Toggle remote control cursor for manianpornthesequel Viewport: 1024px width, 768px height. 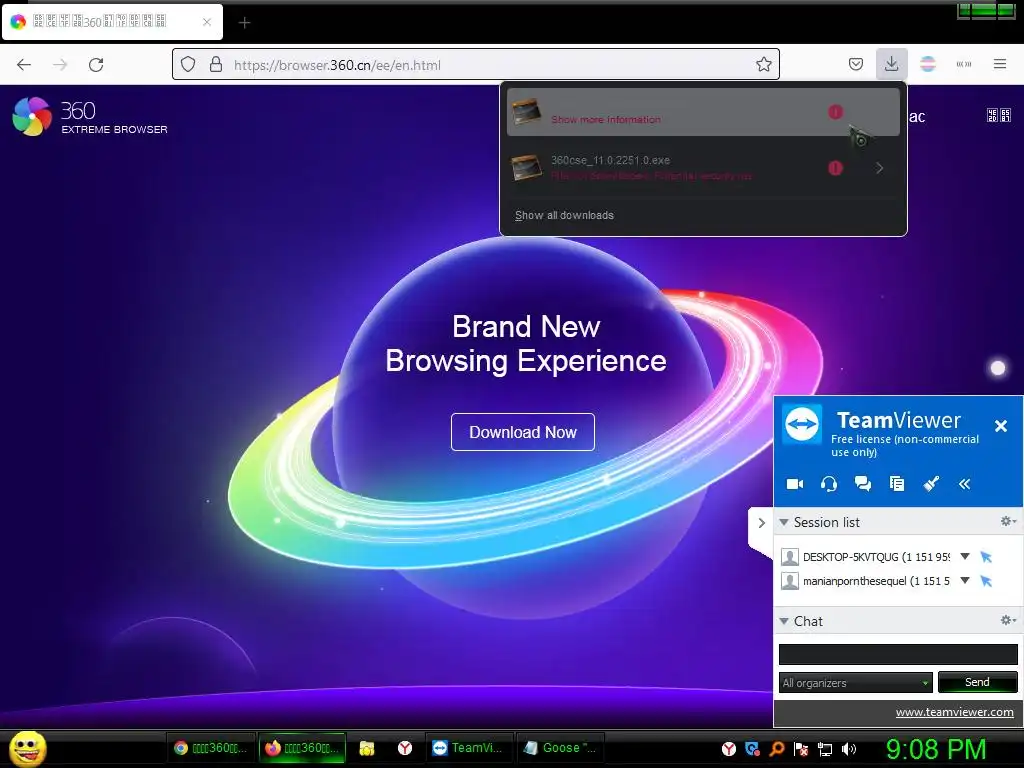tap(986, 581)
